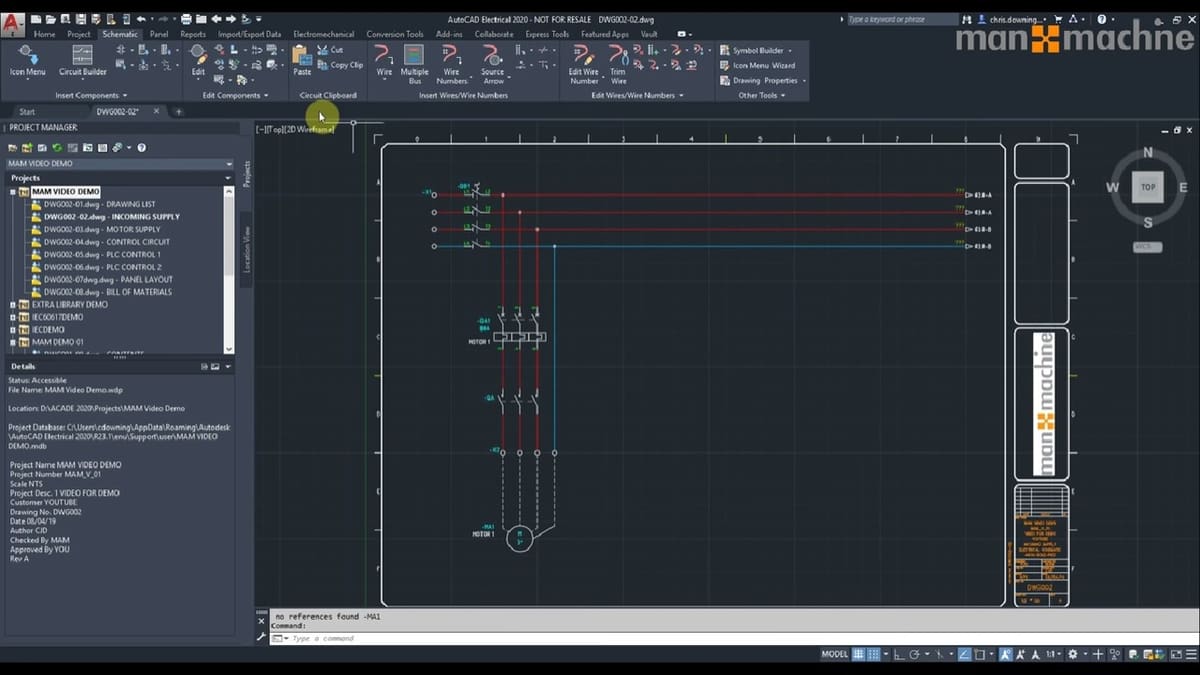This screenshot has height=675, width=1200.
Task: Open Edit Wire Number tool
Action: pyautogui.click(x=583, y=63)
